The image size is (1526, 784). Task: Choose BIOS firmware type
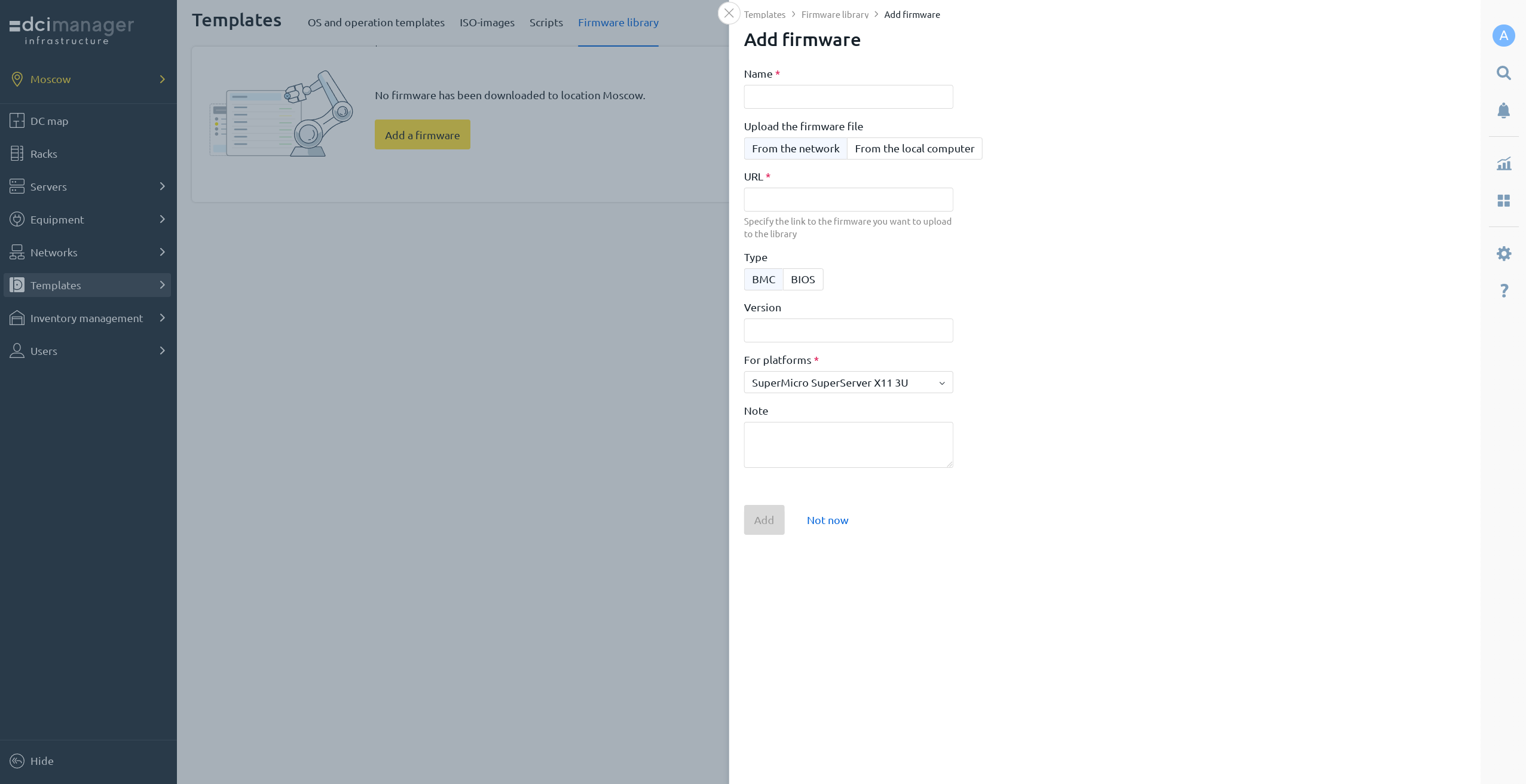coord(802,280)
